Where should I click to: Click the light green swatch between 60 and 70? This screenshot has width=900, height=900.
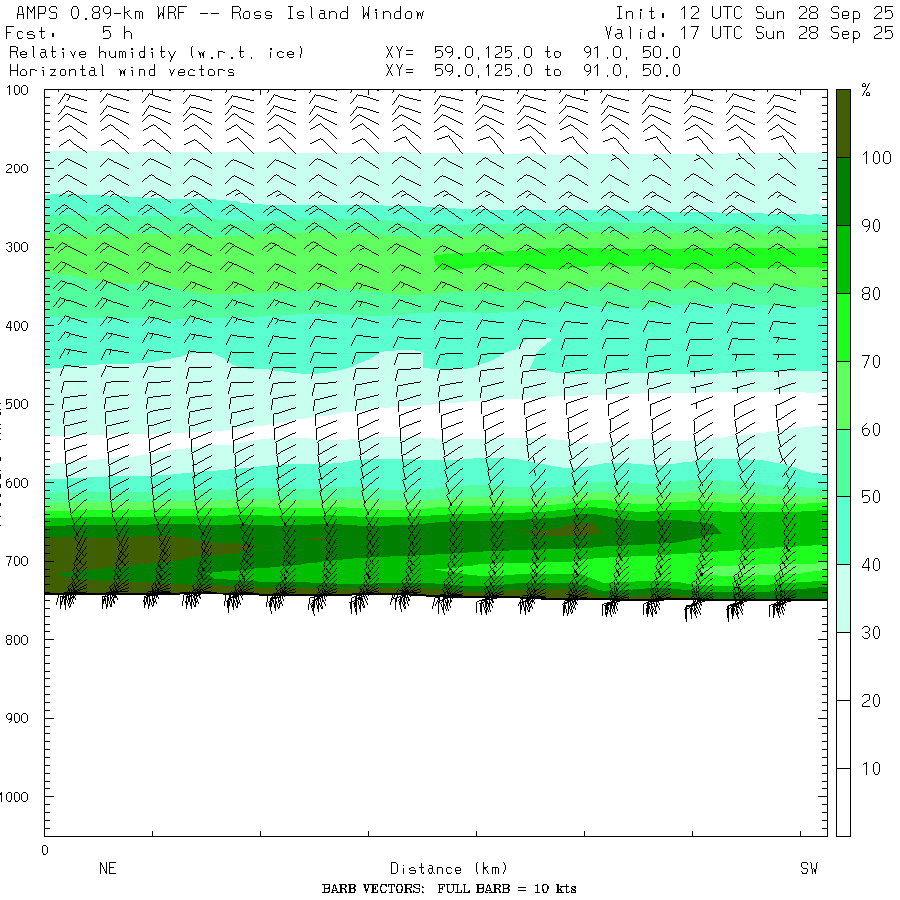[843, 395]
